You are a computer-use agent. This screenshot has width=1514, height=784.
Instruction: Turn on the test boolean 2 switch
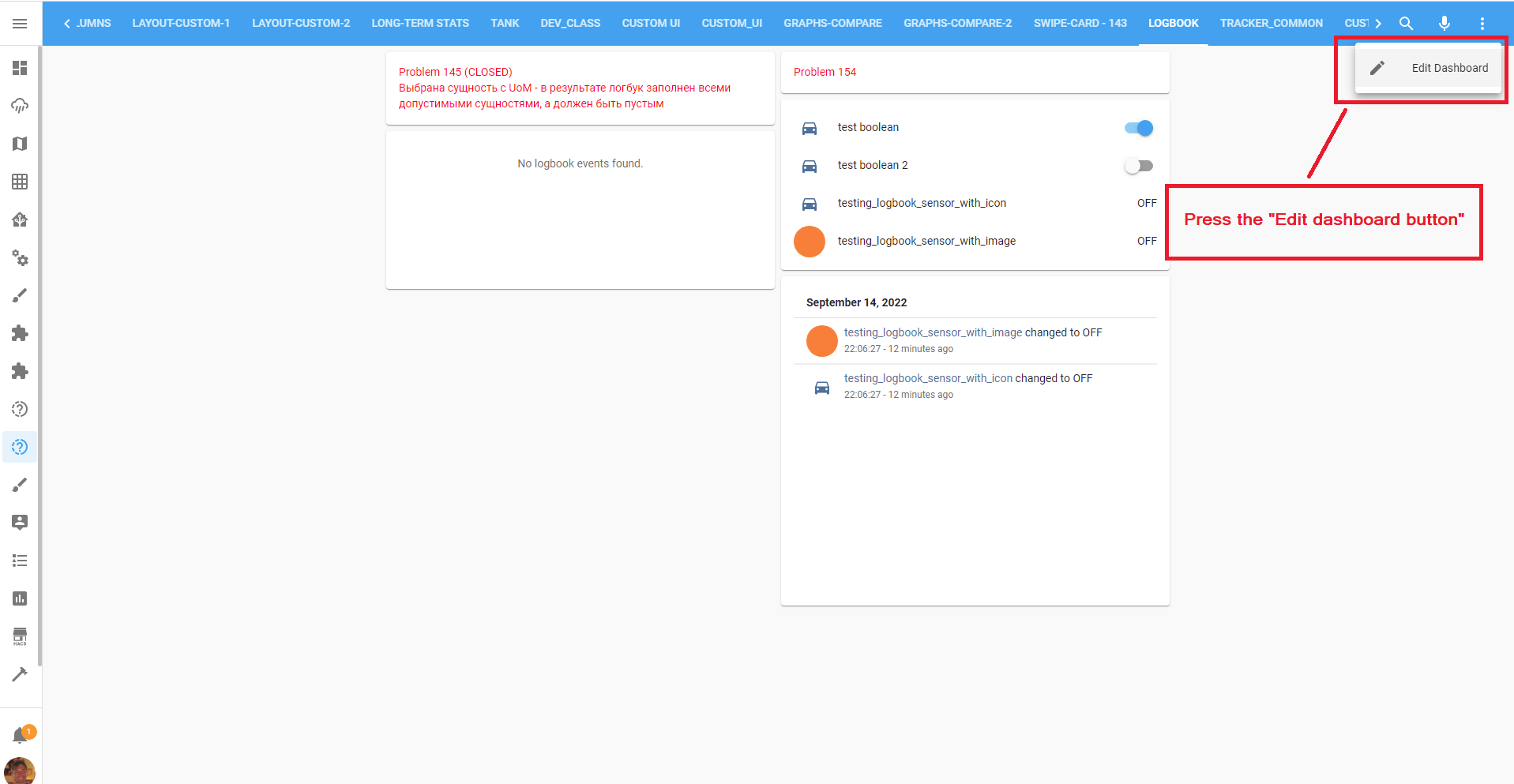point(1139,166)
